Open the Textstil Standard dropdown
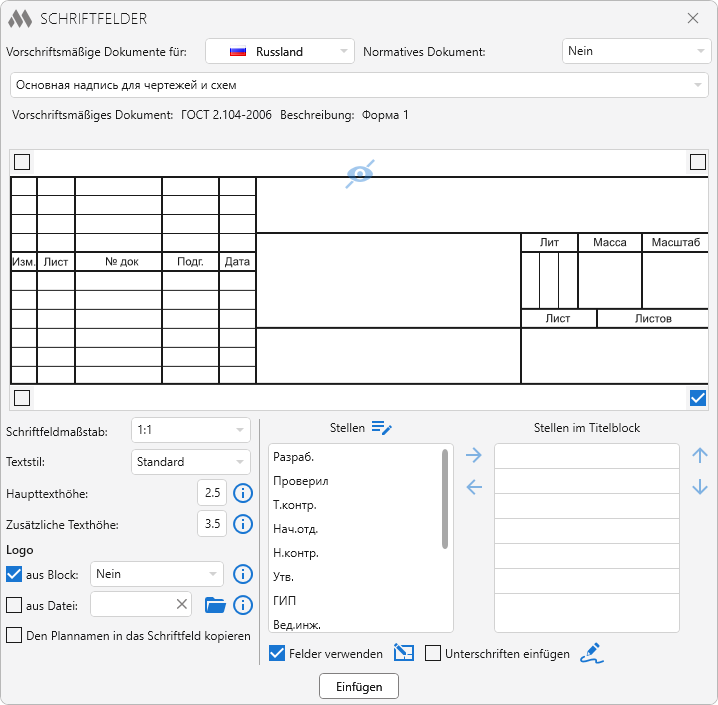This screenshot has width=718, height=705. point(191,462)
